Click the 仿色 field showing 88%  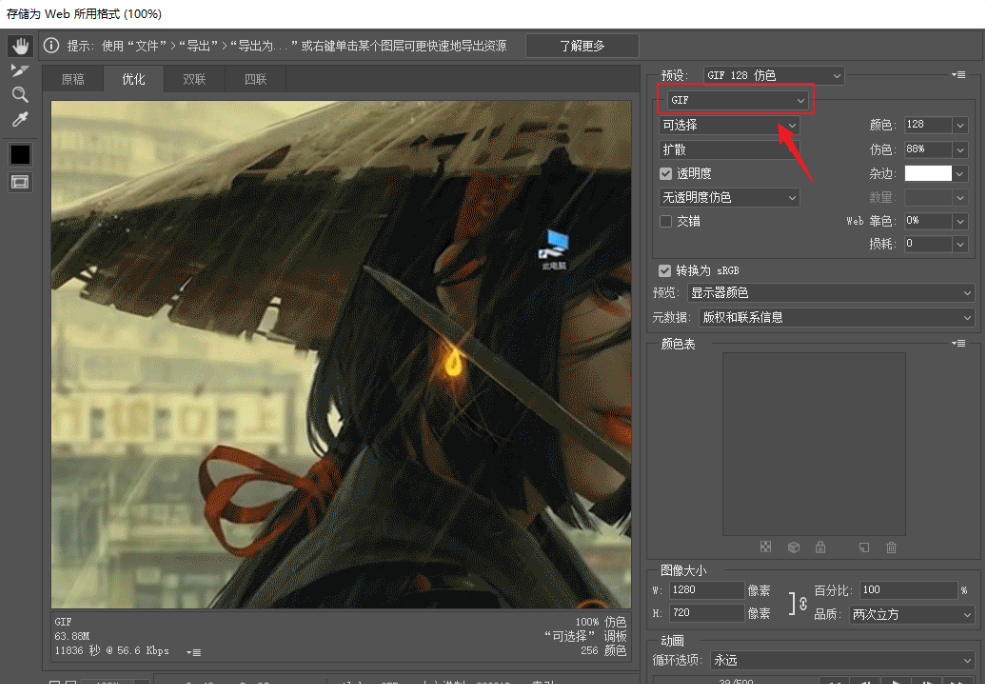click(x=928, y=149)
